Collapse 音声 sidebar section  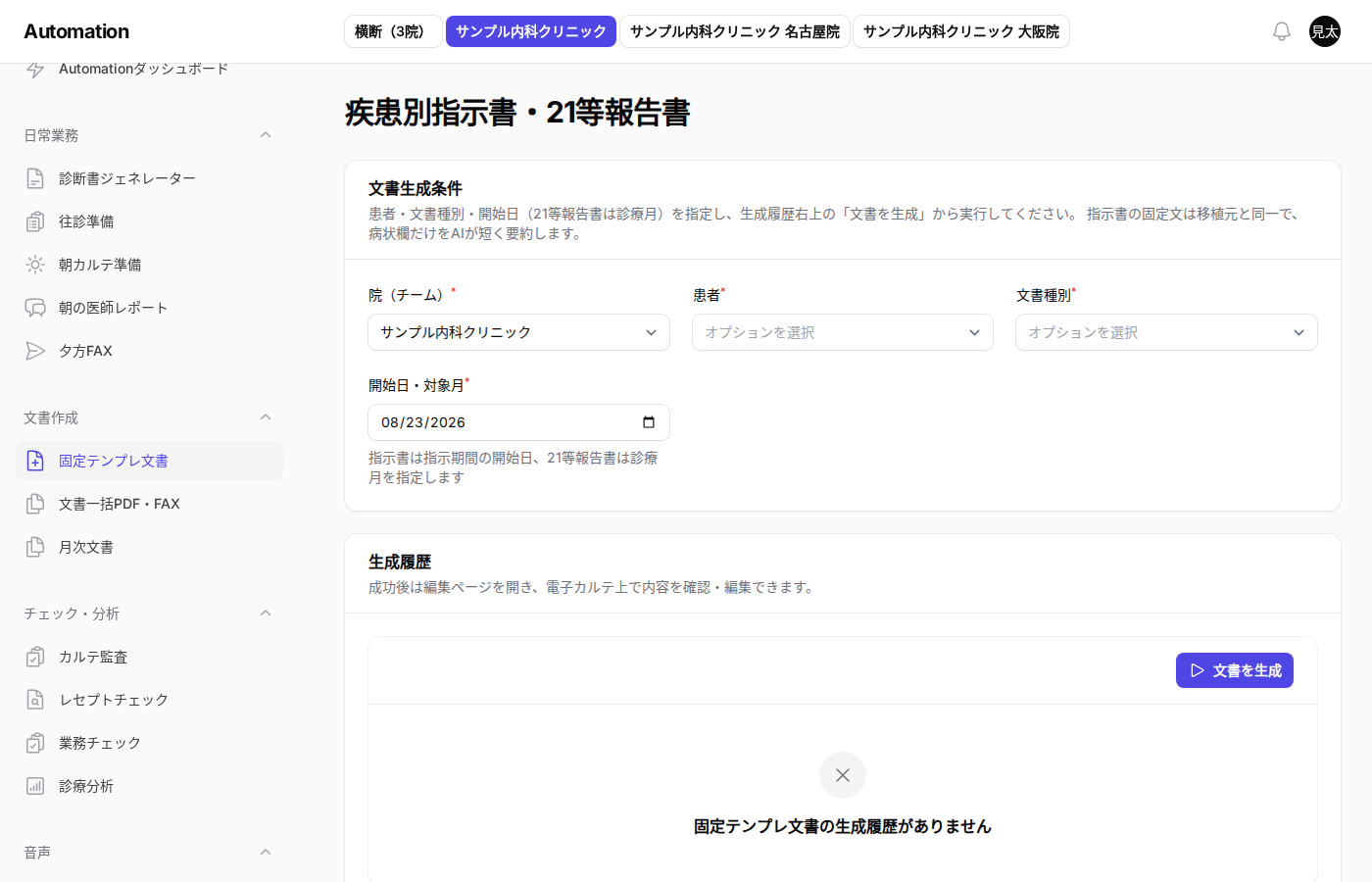266,853
